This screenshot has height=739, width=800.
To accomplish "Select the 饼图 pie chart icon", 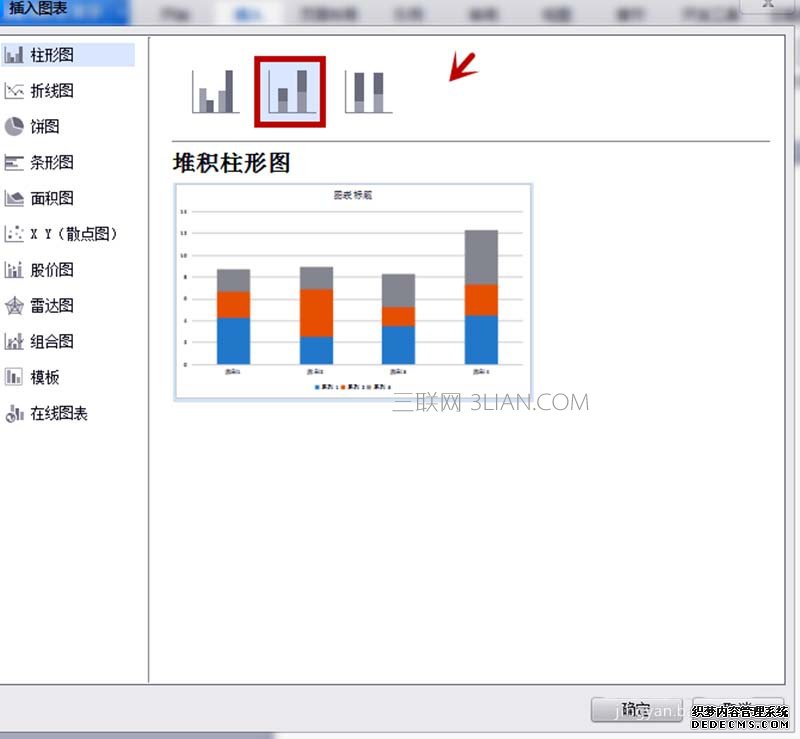I will pos(14,127).
